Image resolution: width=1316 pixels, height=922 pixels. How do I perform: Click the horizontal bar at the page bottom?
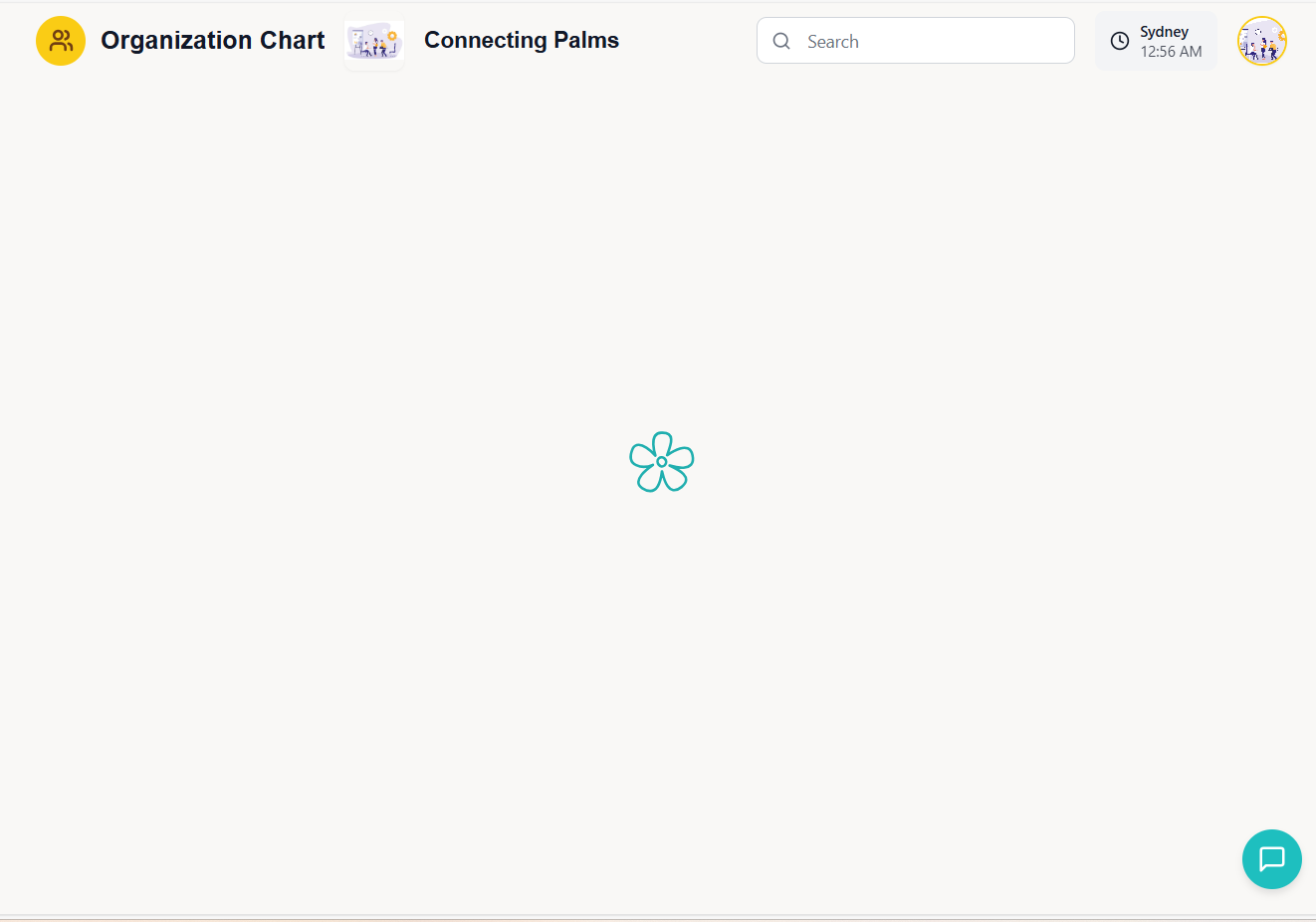coord(657,916)
